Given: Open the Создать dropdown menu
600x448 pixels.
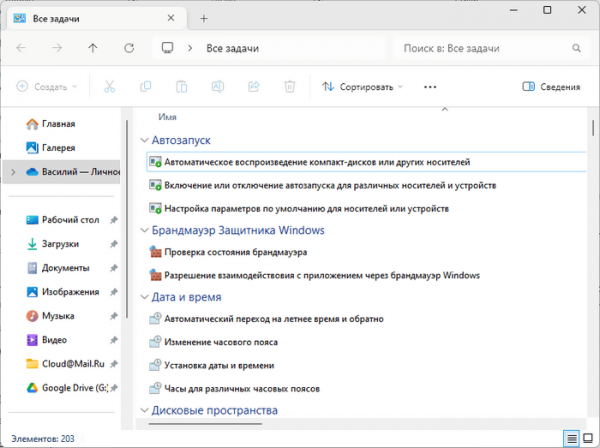Looking at the screenshot, I should click(46, 87).
